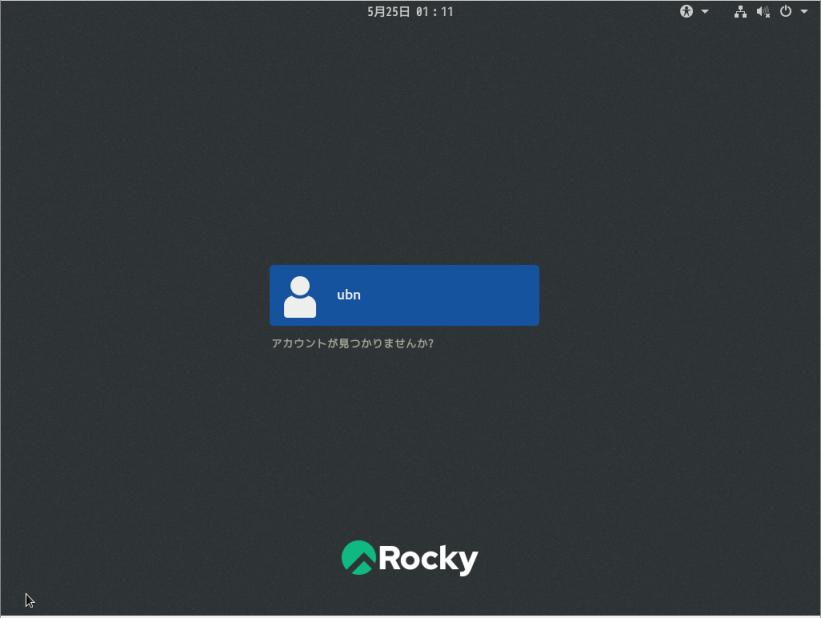
Task: Click the volume speaker icon
Action: (x=763, y=12)
